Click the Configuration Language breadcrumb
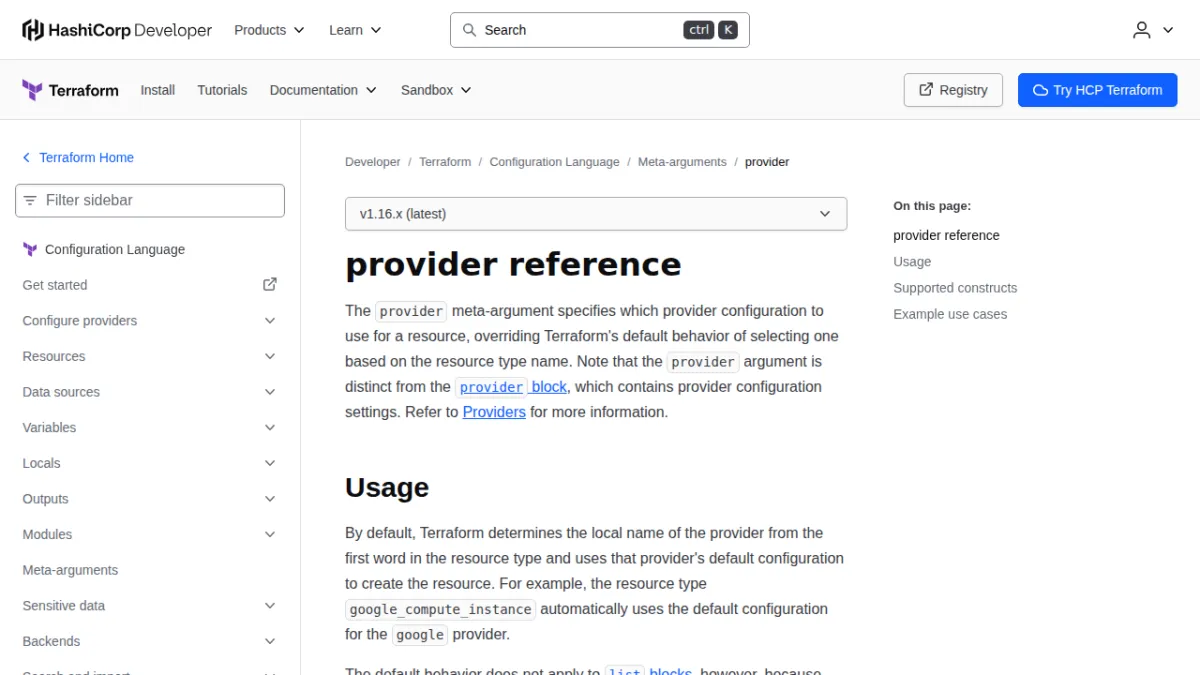This screenshot has width=1200, height=675. pyautogui.click(x=554, y=162)
